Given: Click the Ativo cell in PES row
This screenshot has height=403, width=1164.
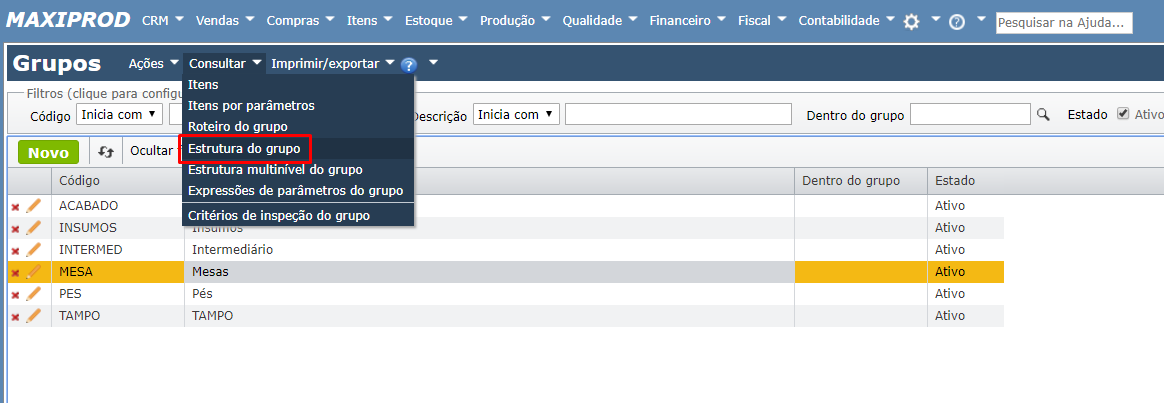Looking at the screenshot, I should click(965, 294).
